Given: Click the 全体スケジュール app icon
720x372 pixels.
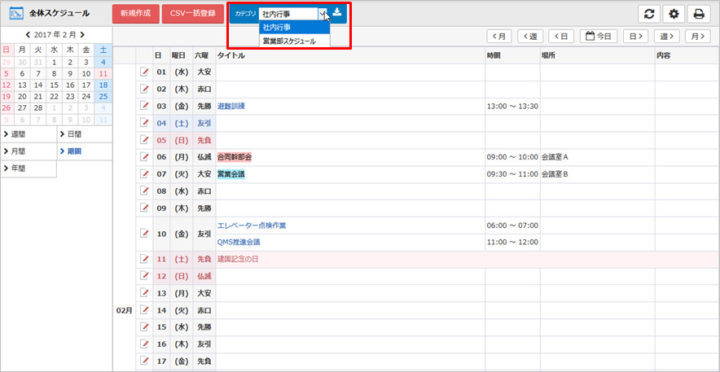Looking at the screenshot, I should [x=16, y=14].
